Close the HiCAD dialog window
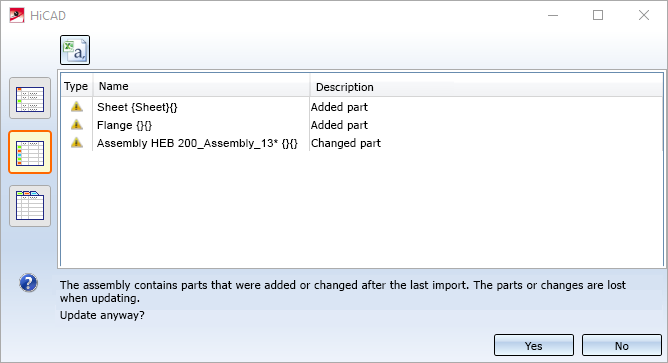Viewport: 668px width, 363px height. [644, 15]
